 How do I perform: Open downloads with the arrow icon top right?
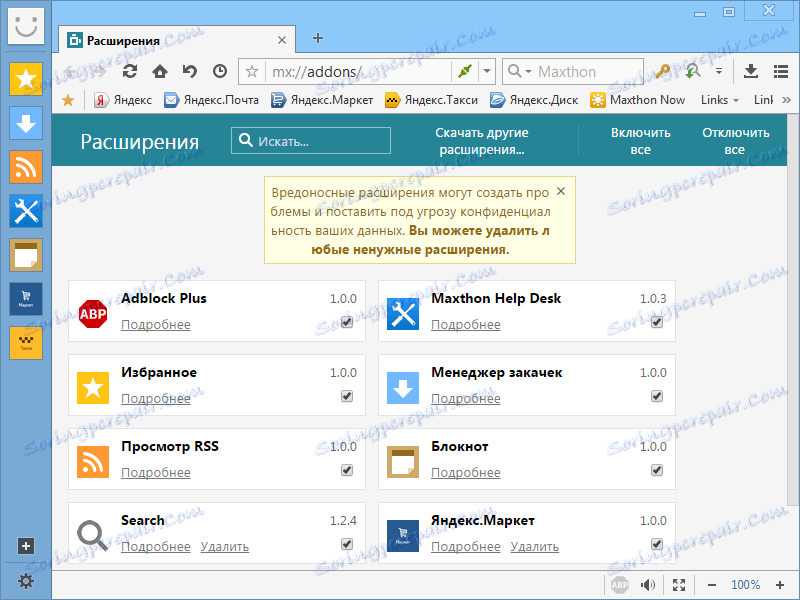click(750, 72)
